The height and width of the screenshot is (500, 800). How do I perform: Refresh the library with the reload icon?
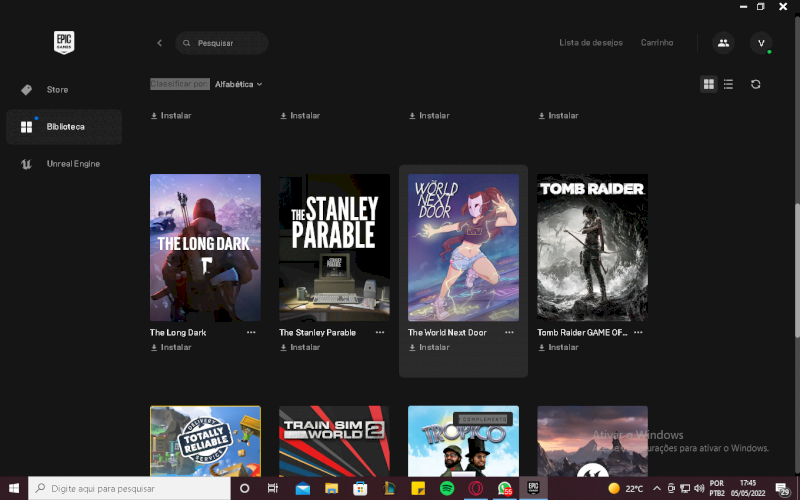[756, 84]
